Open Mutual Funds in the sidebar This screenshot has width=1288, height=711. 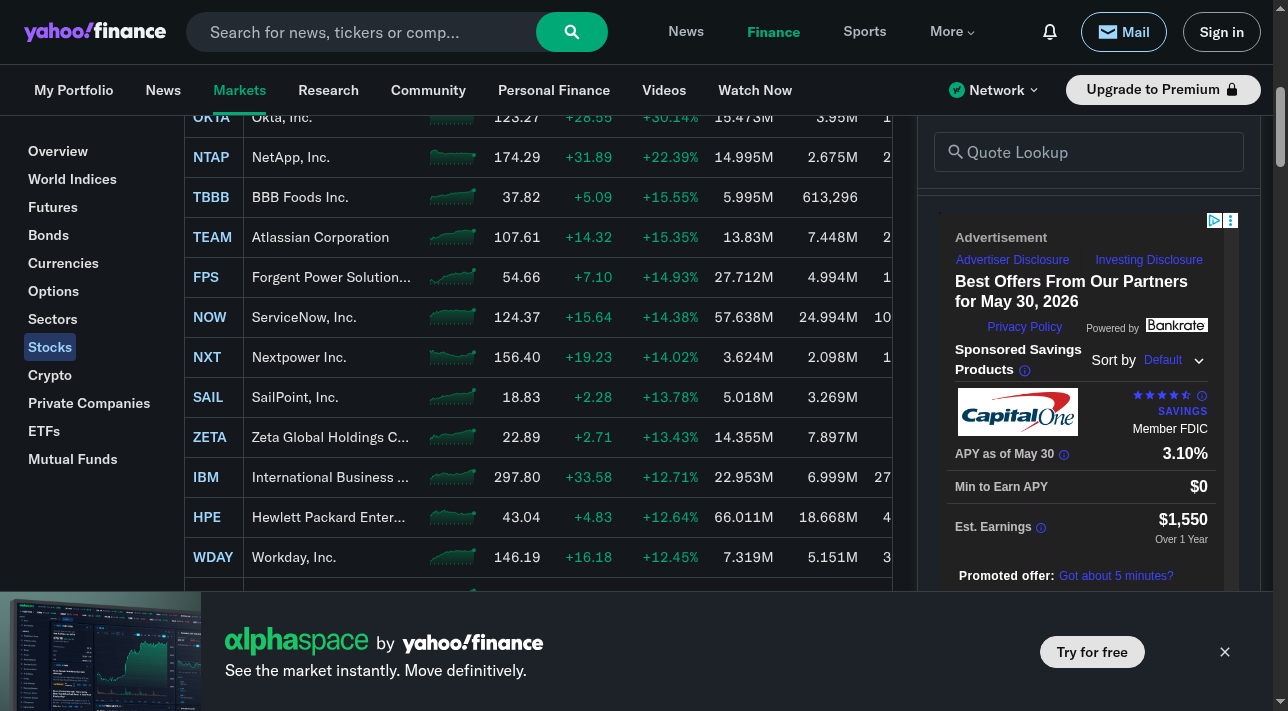[73, 459]
